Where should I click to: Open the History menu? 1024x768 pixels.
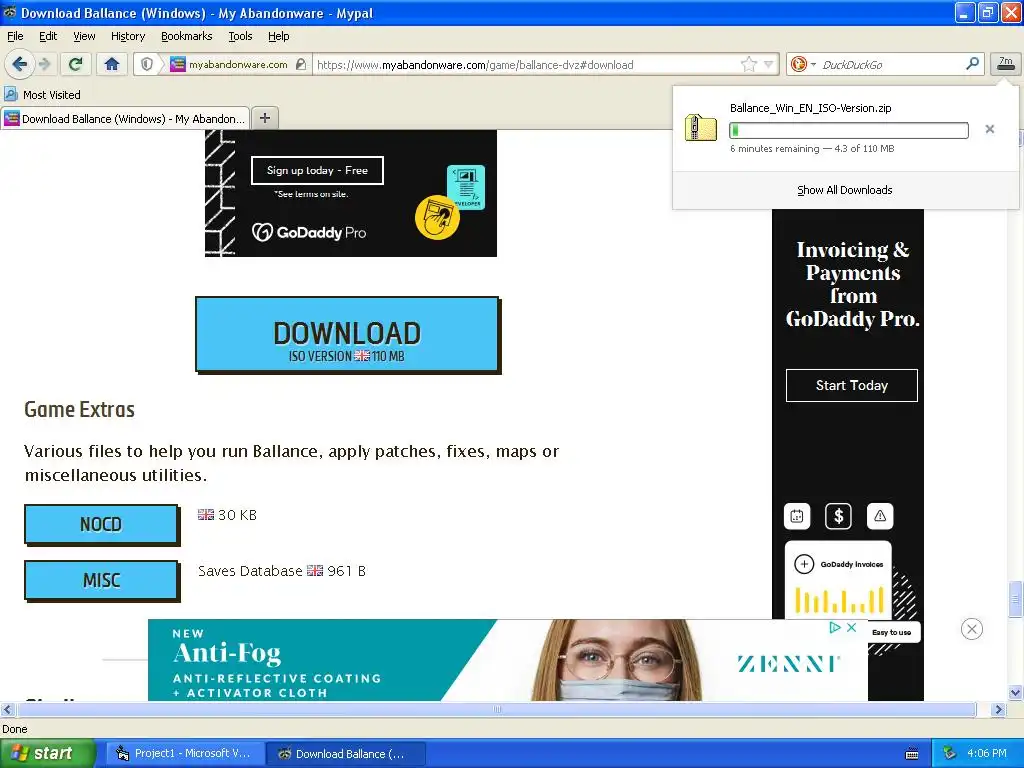click(x=128, y=36)
